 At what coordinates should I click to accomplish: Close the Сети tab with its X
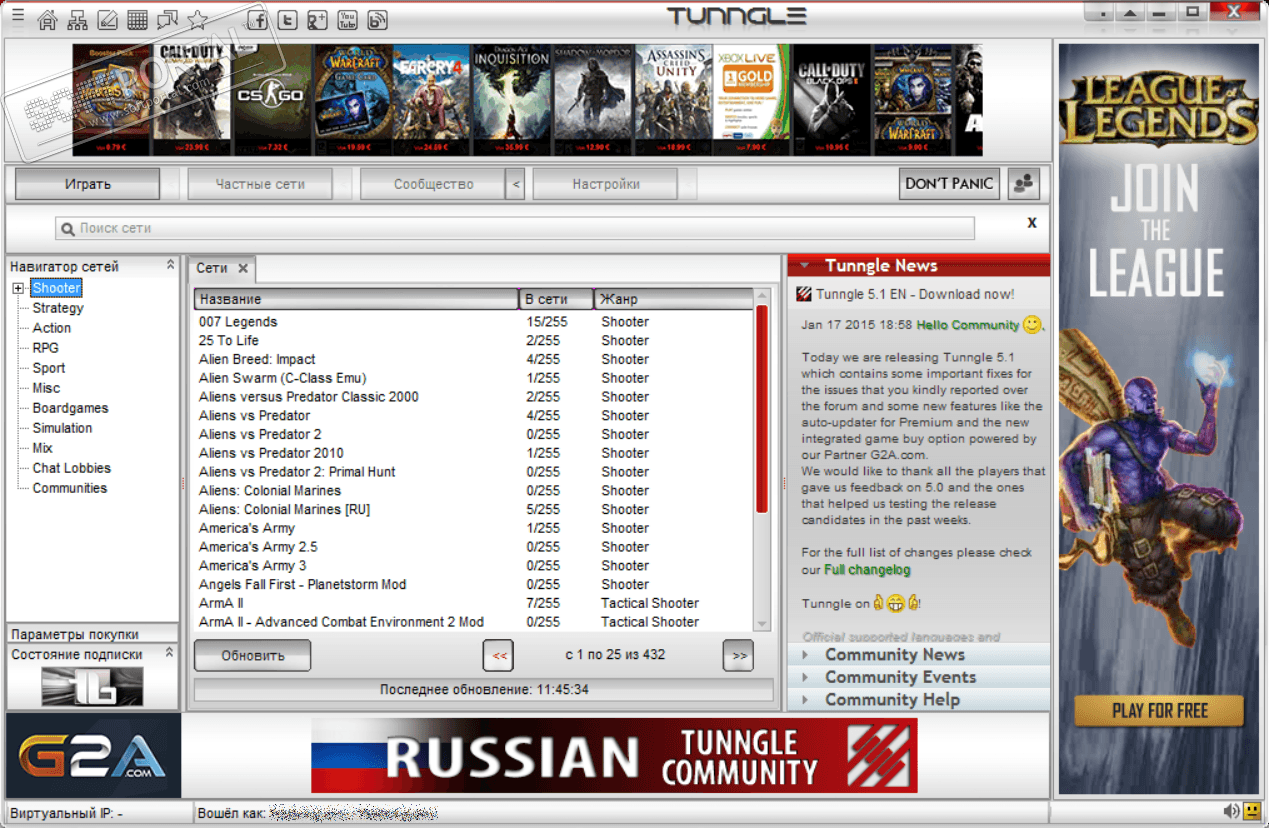pos(242,268)
